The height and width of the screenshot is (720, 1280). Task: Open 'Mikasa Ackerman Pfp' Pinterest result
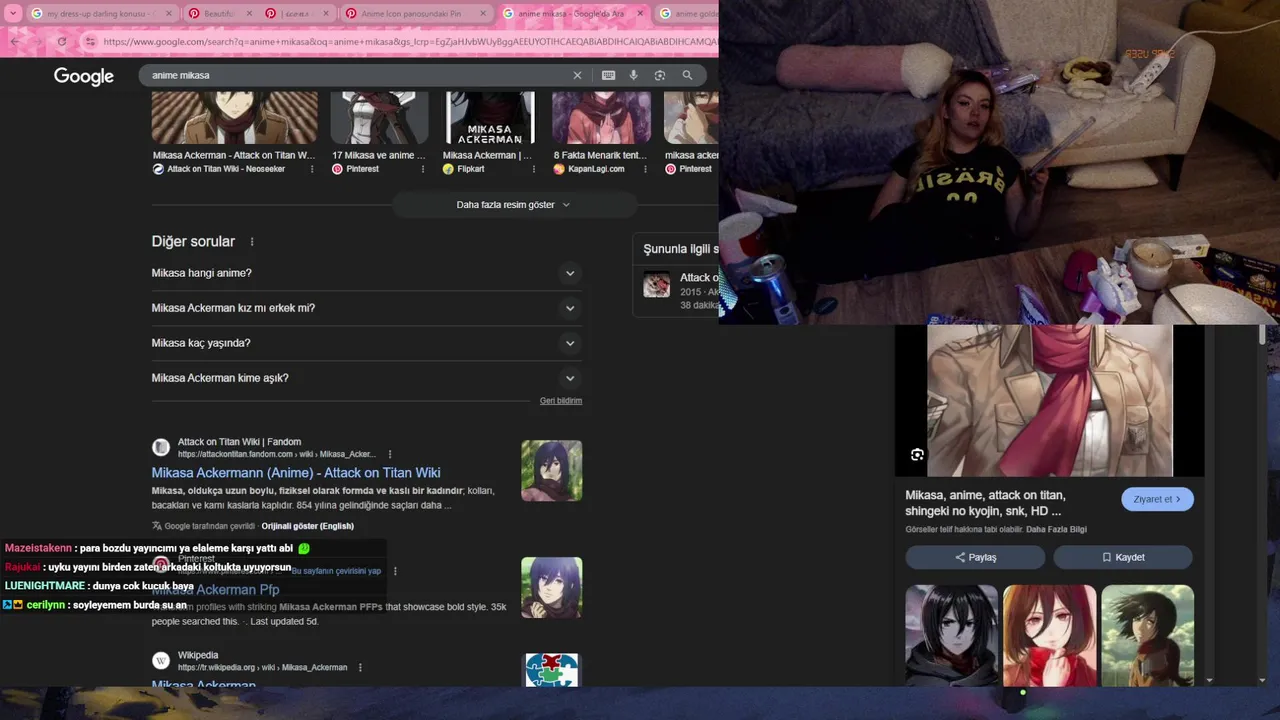[216, 590]
